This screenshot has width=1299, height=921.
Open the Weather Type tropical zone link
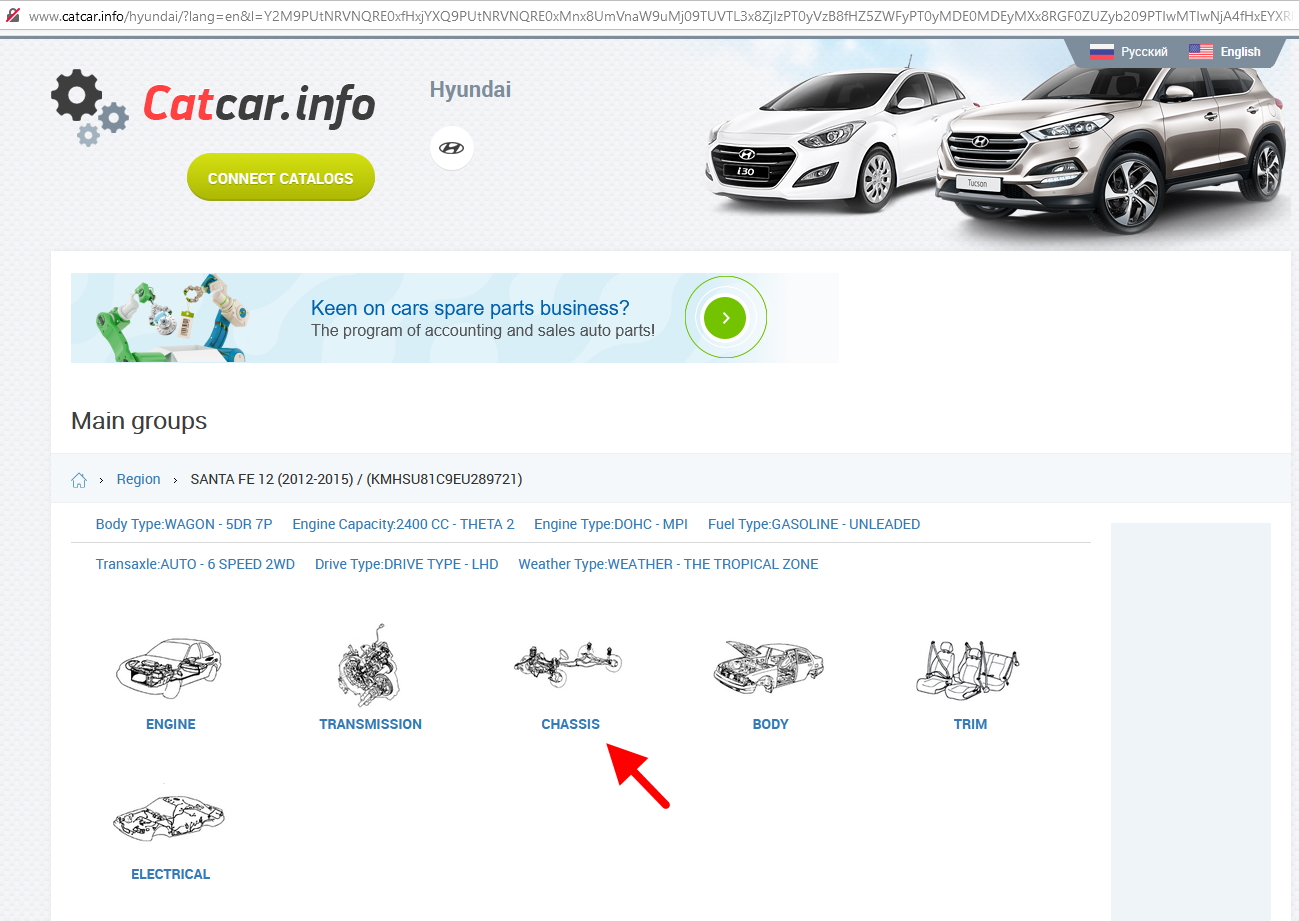tap(668, 564)
